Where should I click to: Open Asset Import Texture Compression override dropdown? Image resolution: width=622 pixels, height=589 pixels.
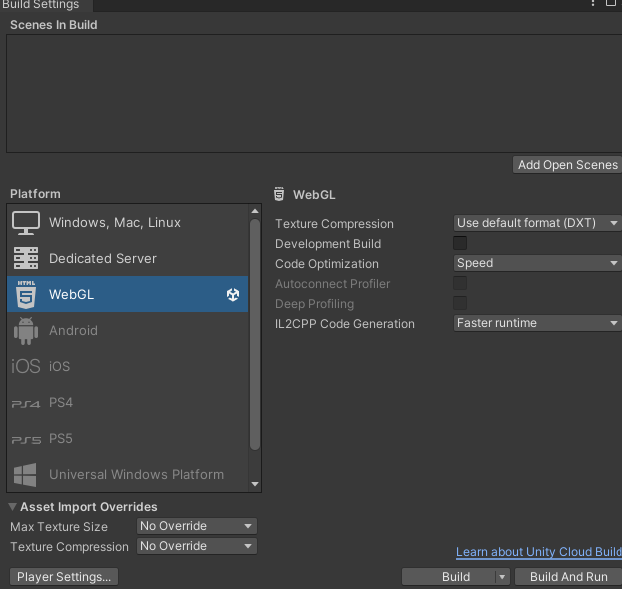point(197,546)
